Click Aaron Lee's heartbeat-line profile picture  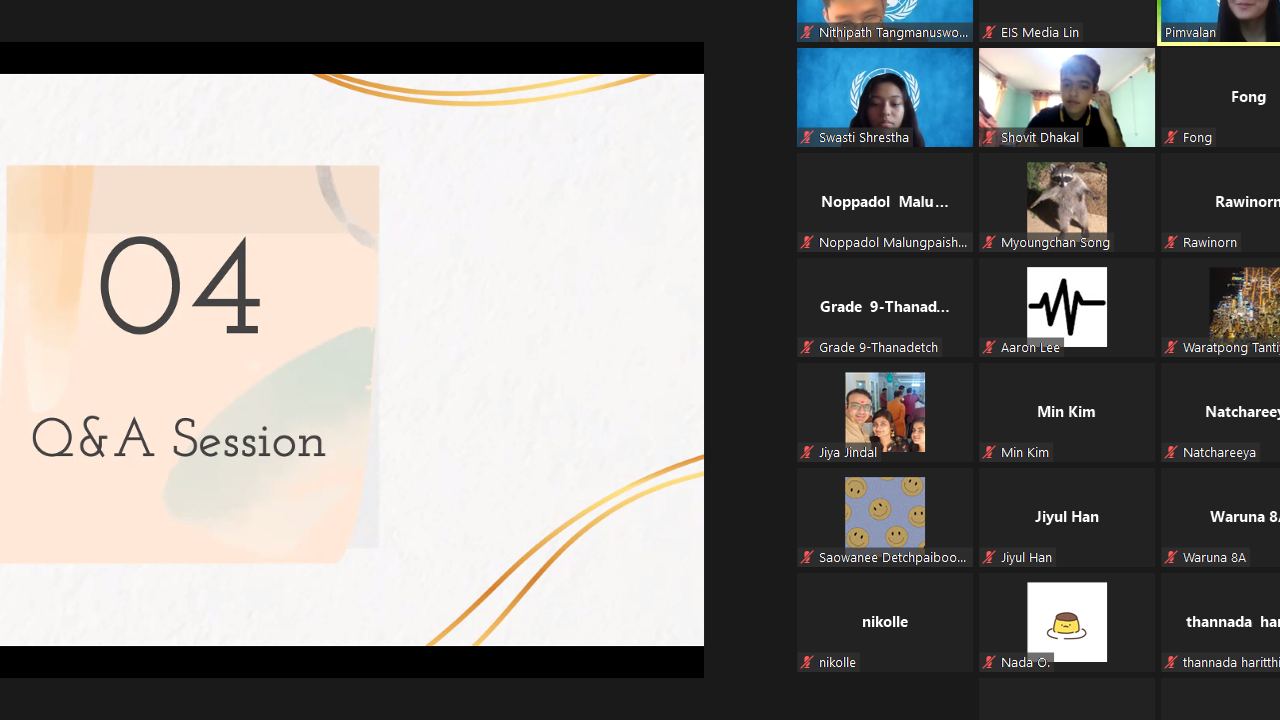pos(1067,307)
